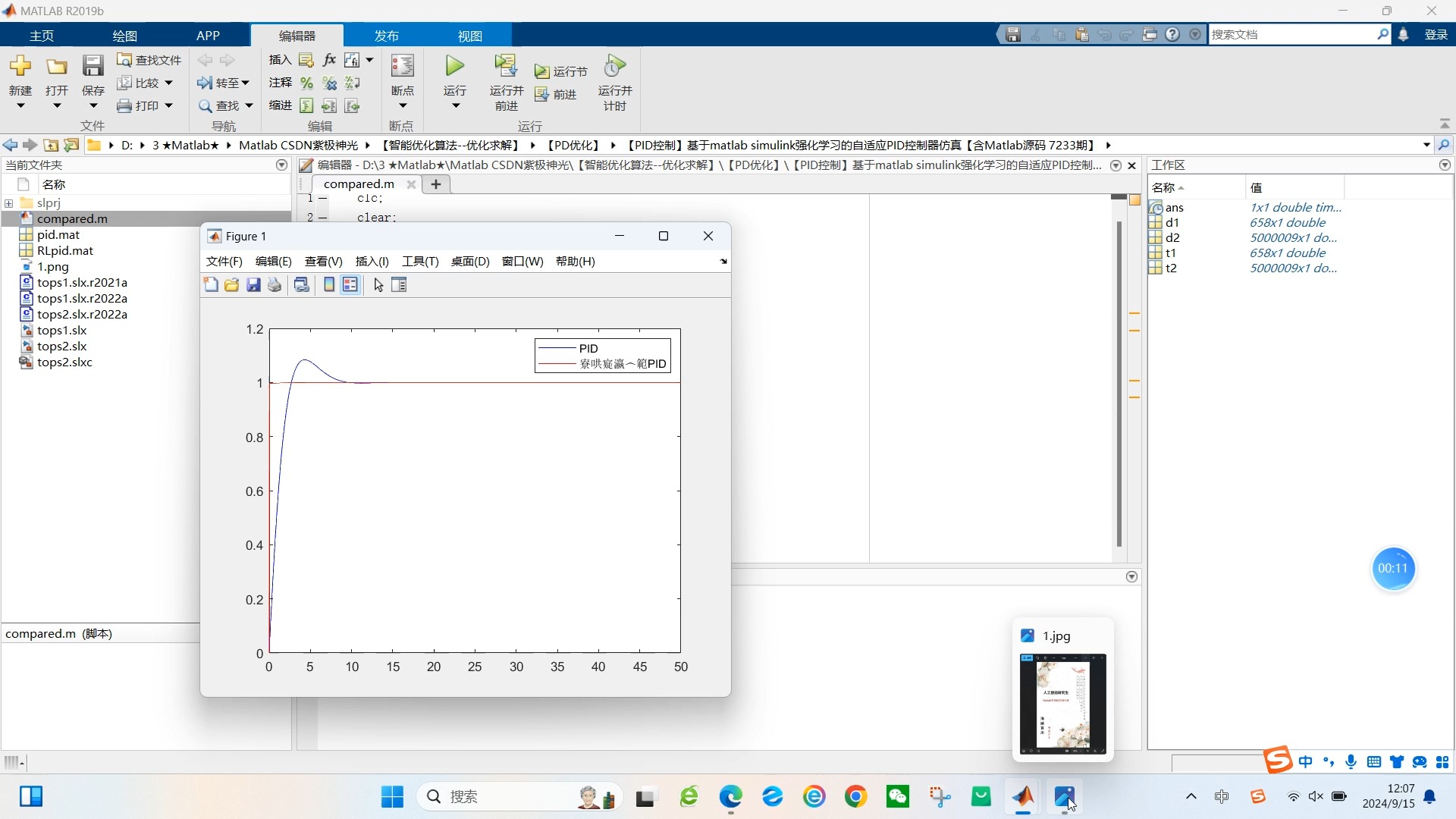Click the comment % icon in editor toolbar
The image size is (1456, 819).
[x=306, y=83]
